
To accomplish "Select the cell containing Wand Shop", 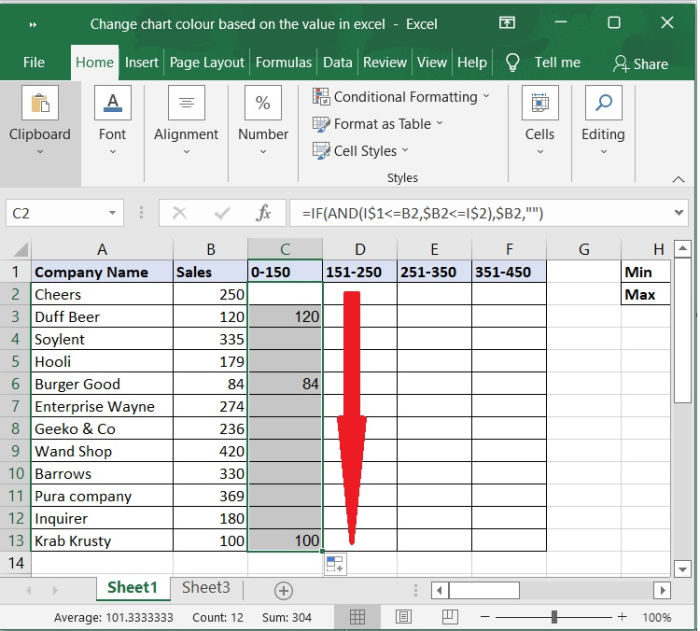I will [102, 451].
